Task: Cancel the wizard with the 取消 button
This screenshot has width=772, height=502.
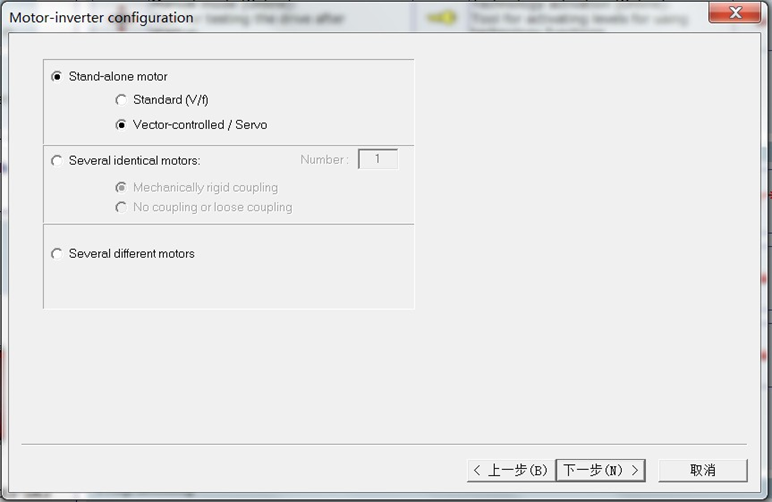Action: click(702, 470)
